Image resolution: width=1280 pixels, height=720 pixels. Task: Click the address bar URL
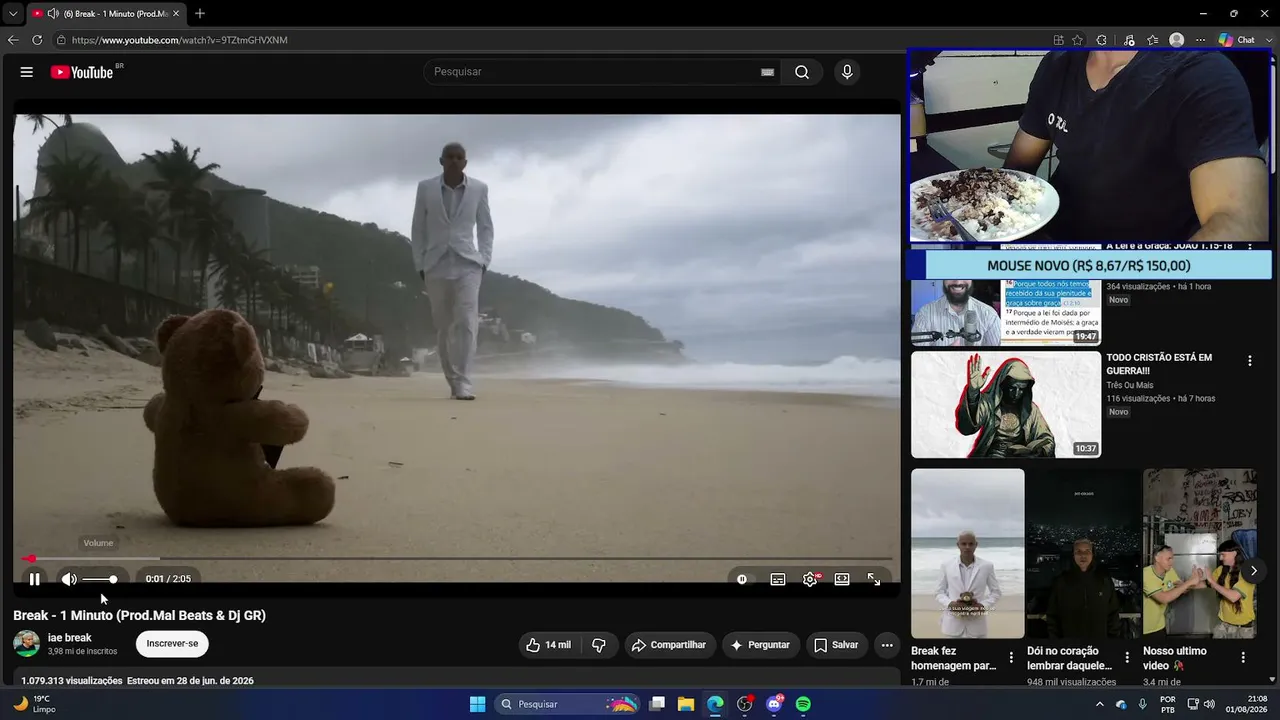(180, 40)
